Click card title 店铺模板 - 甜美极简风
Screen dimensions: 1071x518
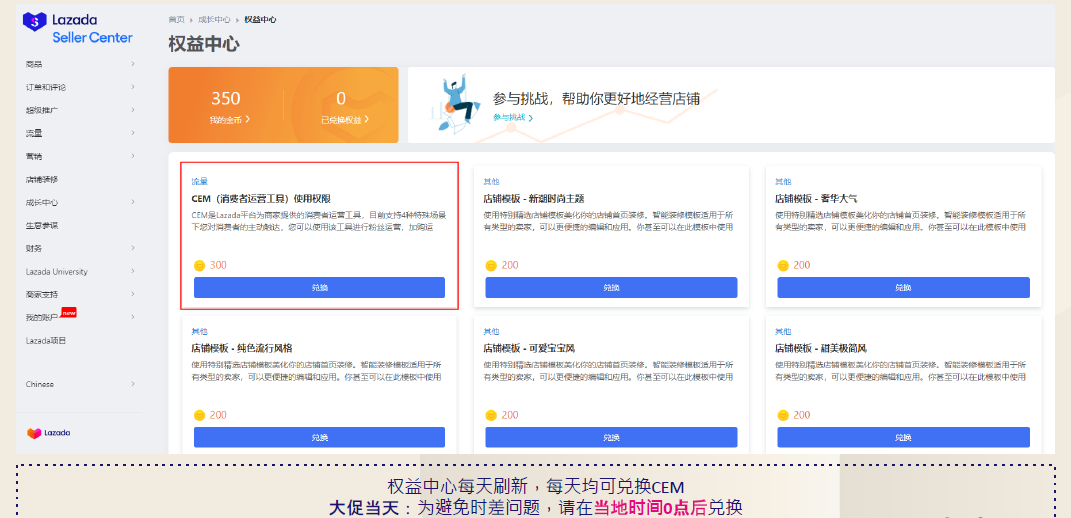point(820,348)
